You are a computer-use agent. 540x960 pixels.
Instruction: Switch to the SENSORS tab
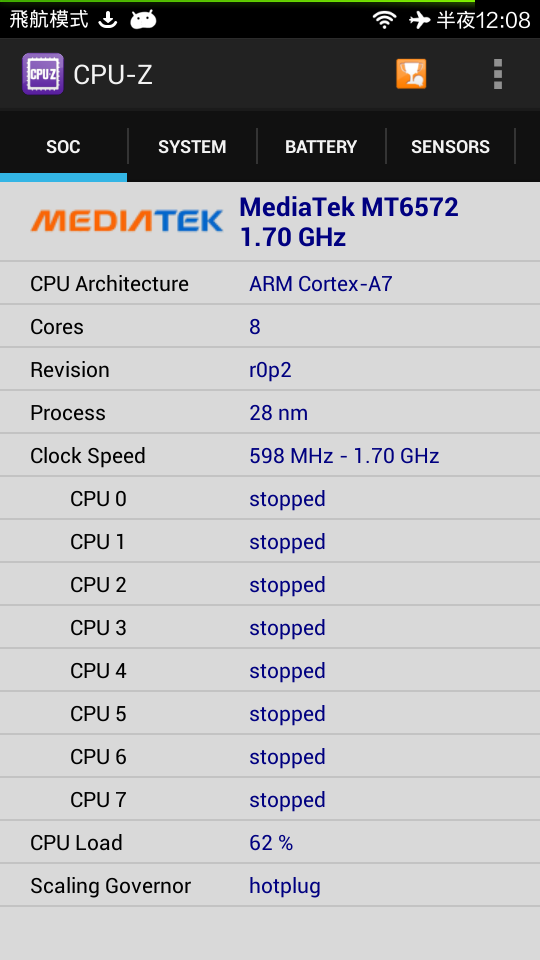(450, 147)
